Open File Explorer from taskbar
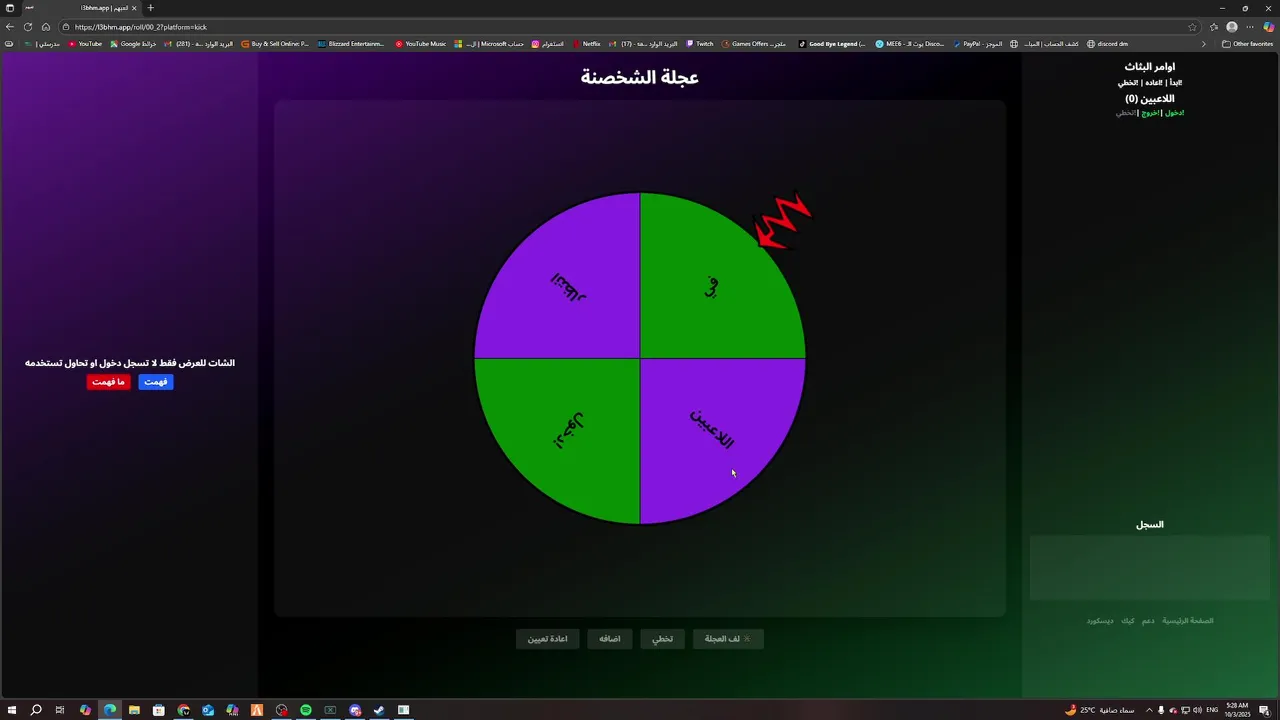The image size is (1280, 720). point(134,710)
